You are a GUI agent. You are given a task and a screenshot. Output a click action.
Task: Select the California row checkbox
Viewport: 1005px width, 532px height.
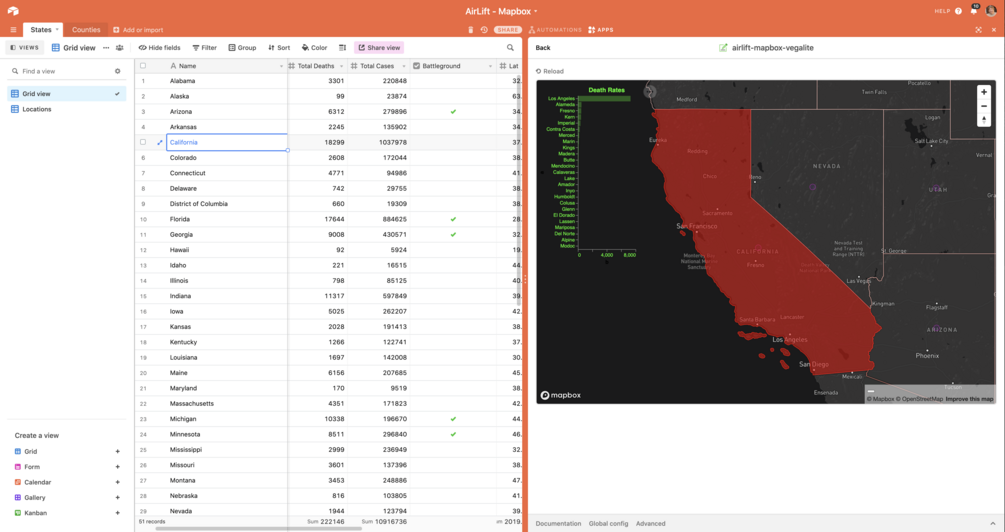pos(143,142)
